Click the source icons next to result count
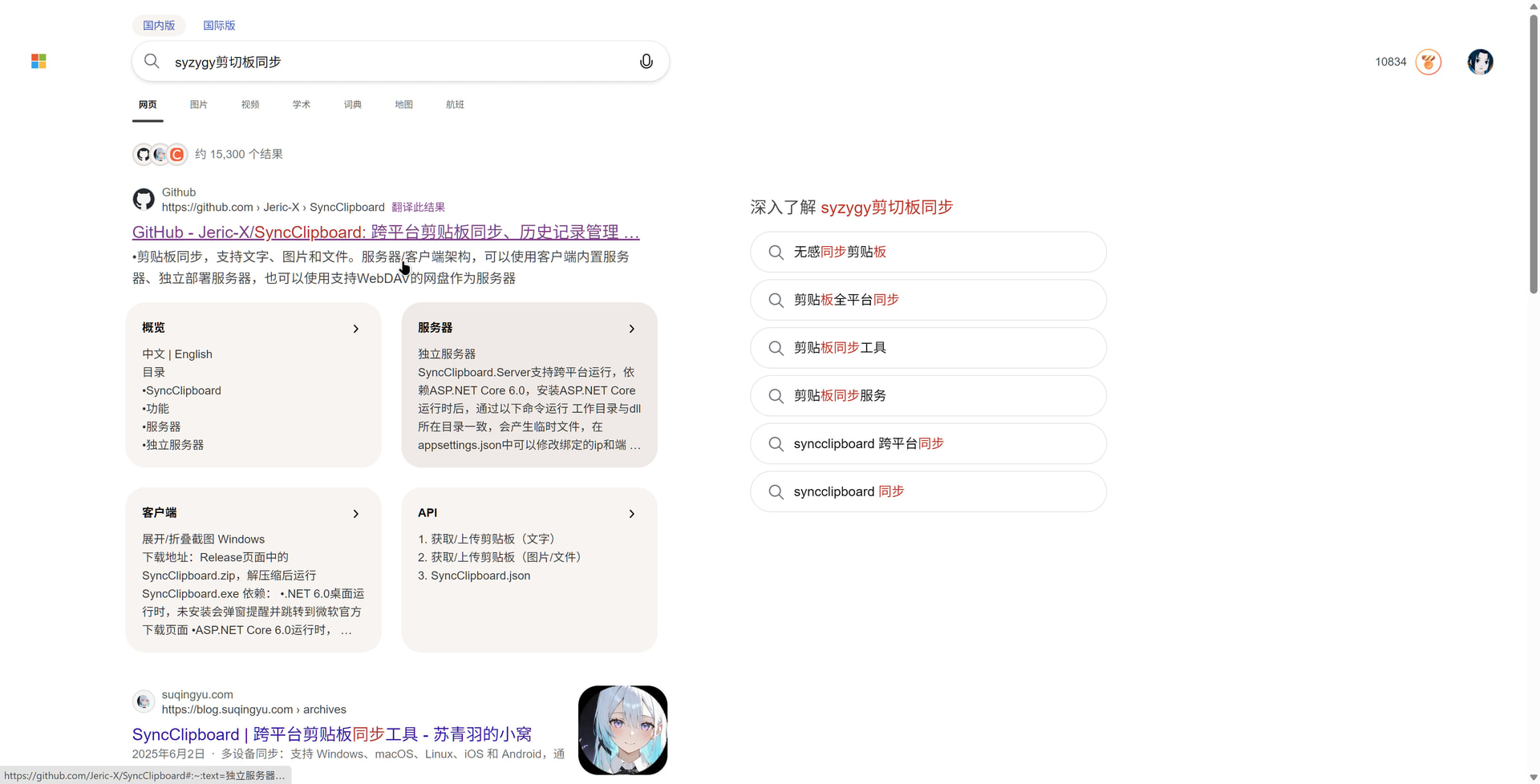 pyautogui.click(x=160, y=155)
